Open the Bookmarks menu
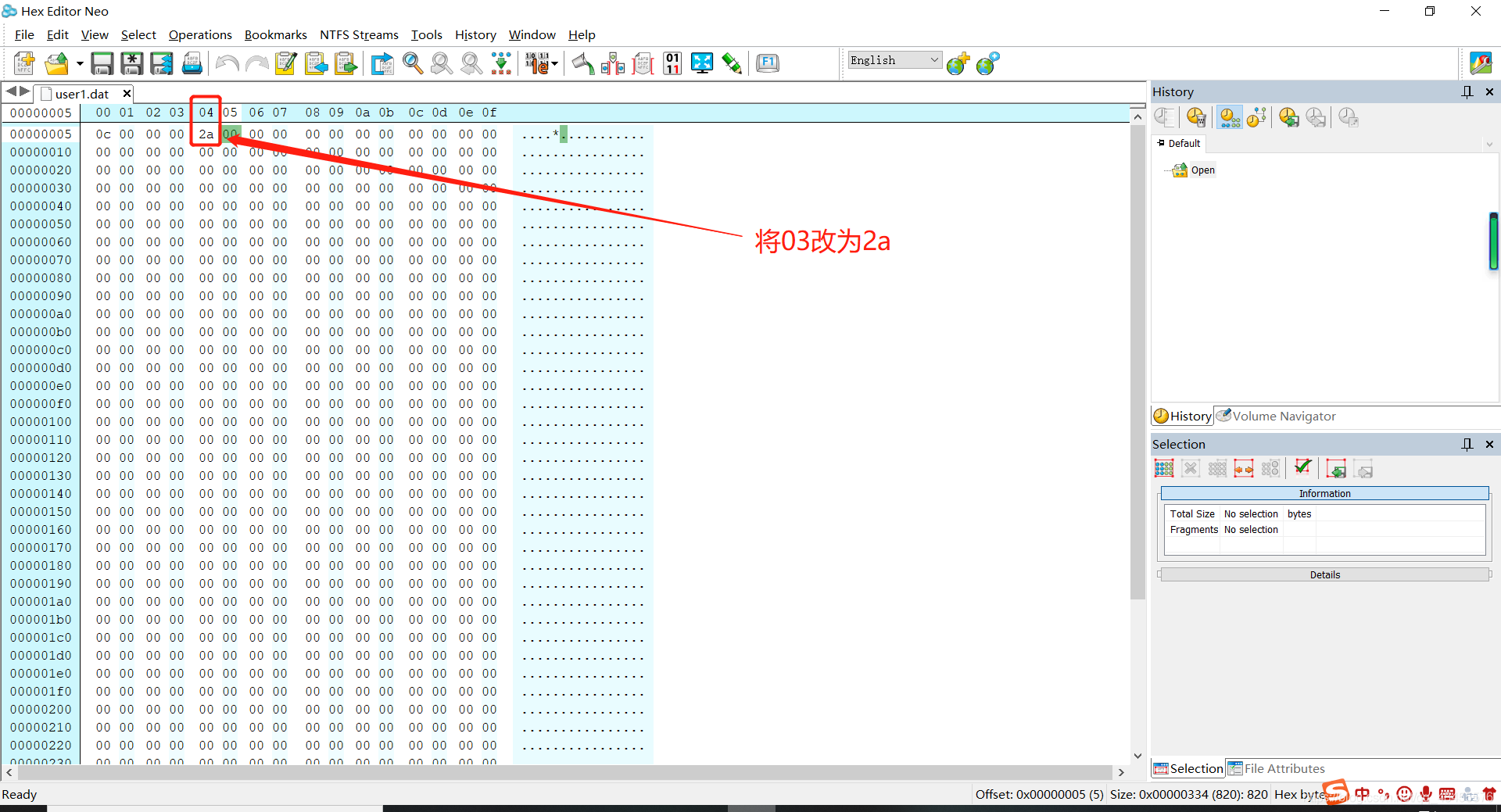 pos(276,35)
